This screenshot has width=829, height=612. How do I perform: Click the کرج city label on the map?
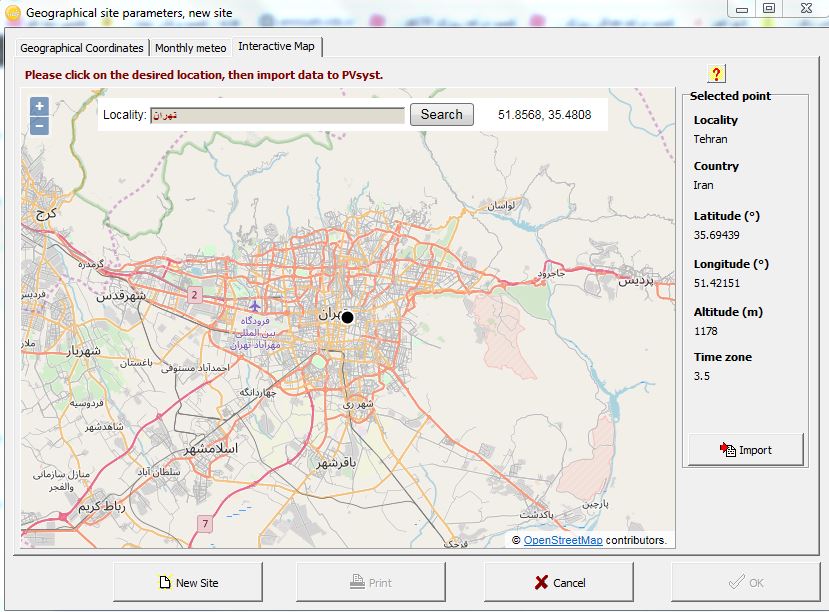click(46, 213)
